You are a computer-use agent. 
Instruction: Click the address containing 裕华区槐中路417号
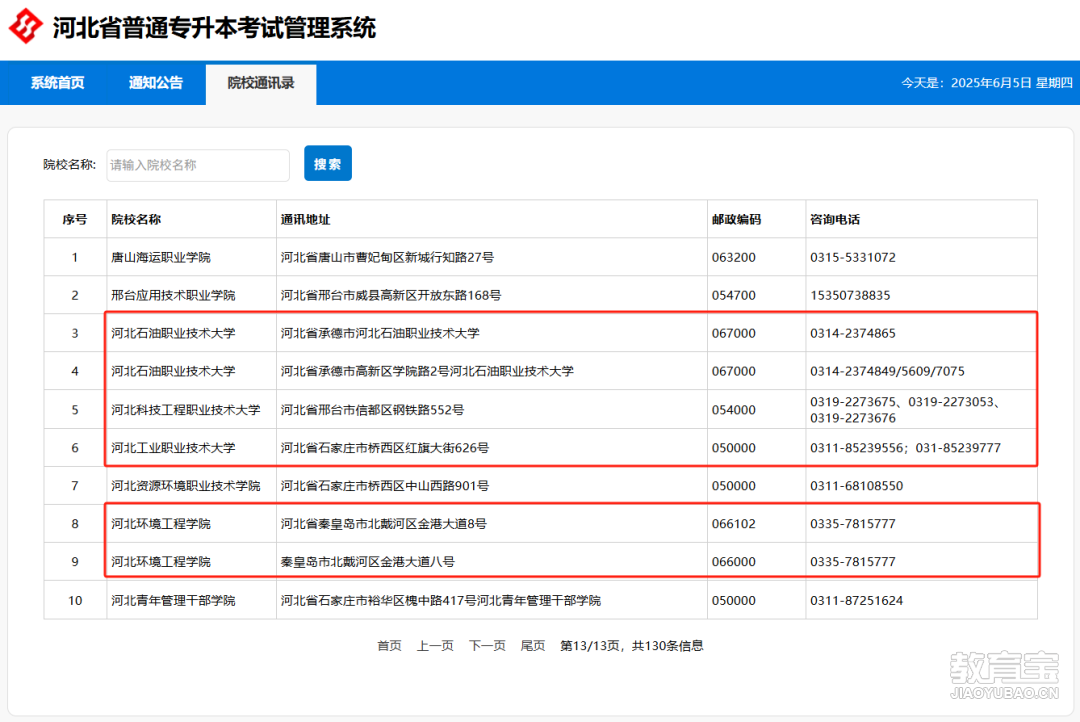point(440,600)
